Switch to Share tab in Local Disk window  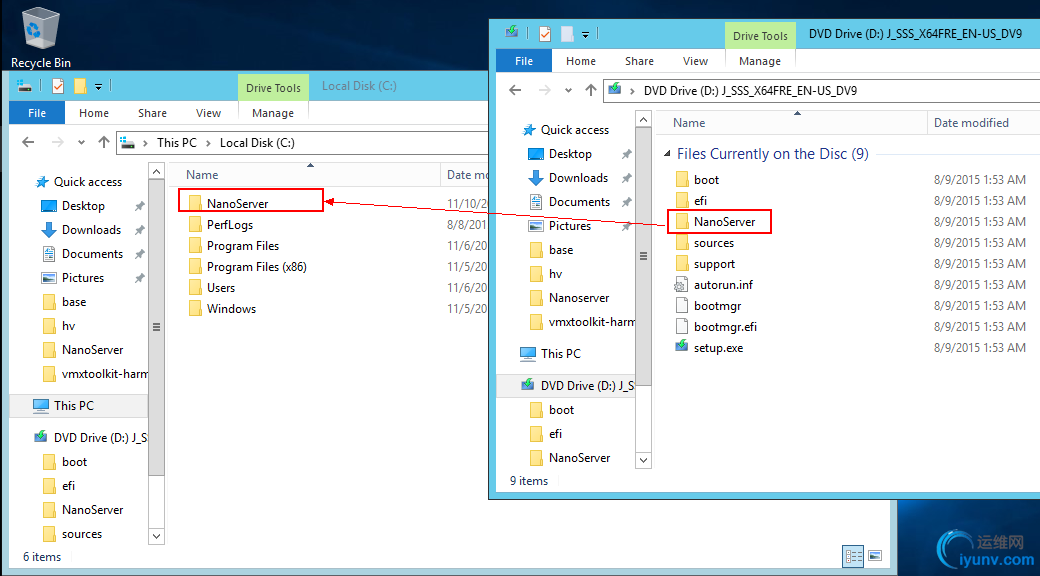(152, 113)
